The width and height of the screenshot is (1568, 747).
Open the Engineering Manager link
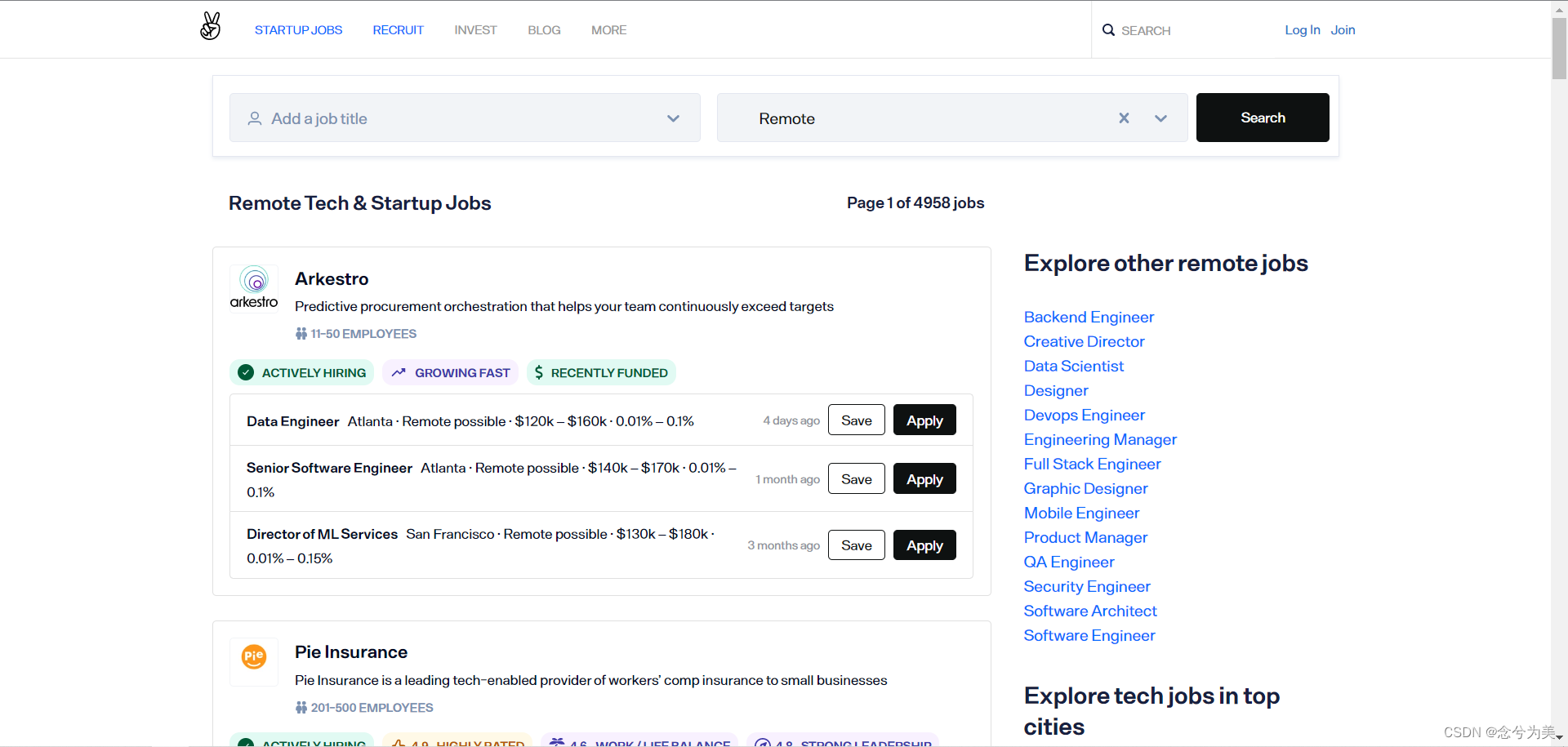pos(1100,439)
